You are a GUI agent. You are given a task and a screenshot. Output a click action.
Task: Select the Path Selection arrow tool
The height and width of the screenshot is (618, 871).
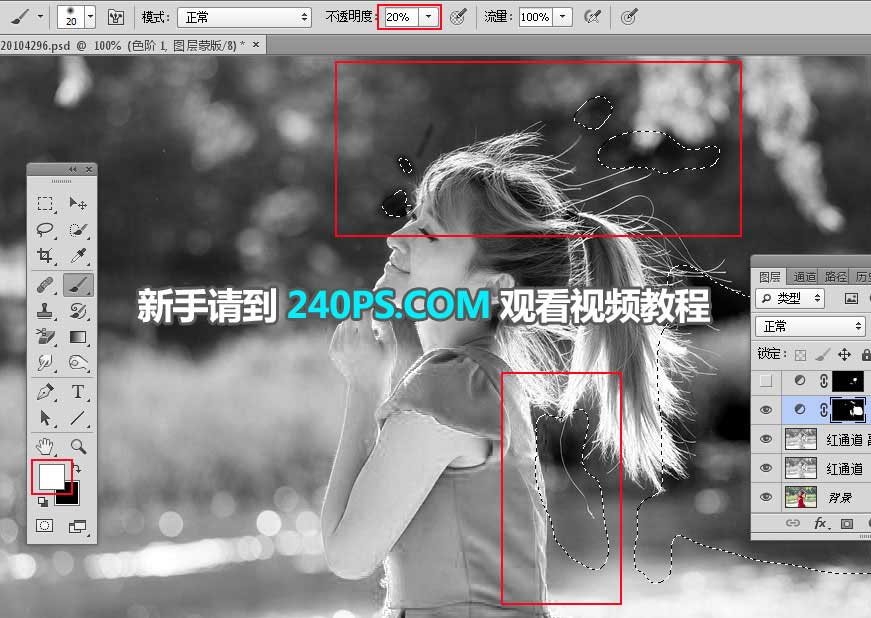coord(46,418)
